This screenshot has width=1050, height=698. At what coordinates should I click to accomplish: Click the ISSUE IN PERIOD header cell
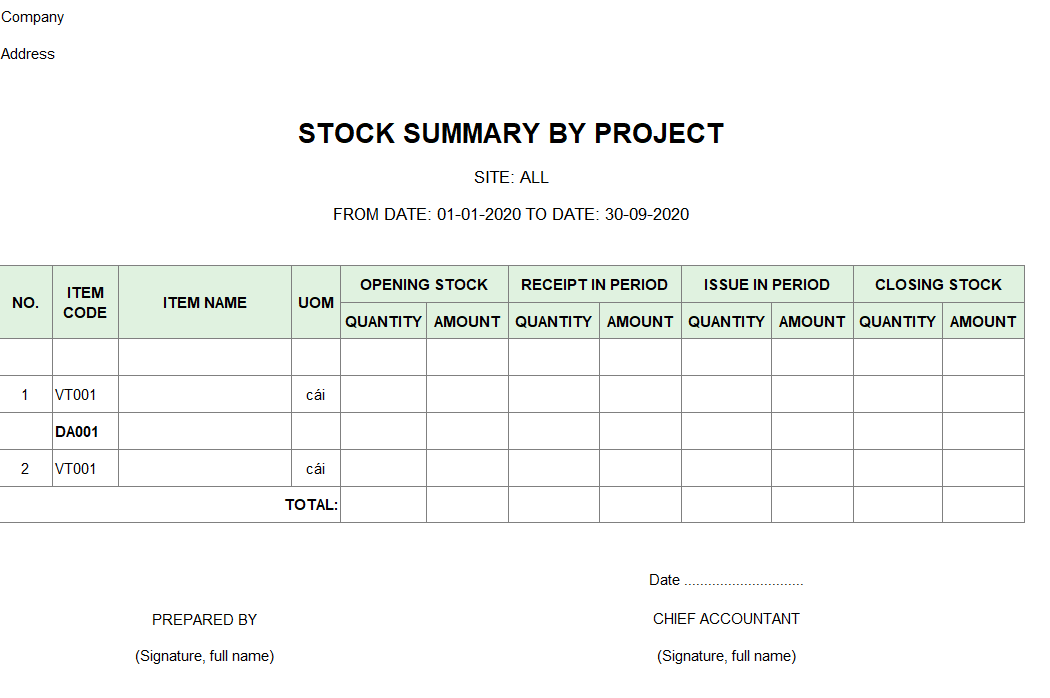coord(767,284)
